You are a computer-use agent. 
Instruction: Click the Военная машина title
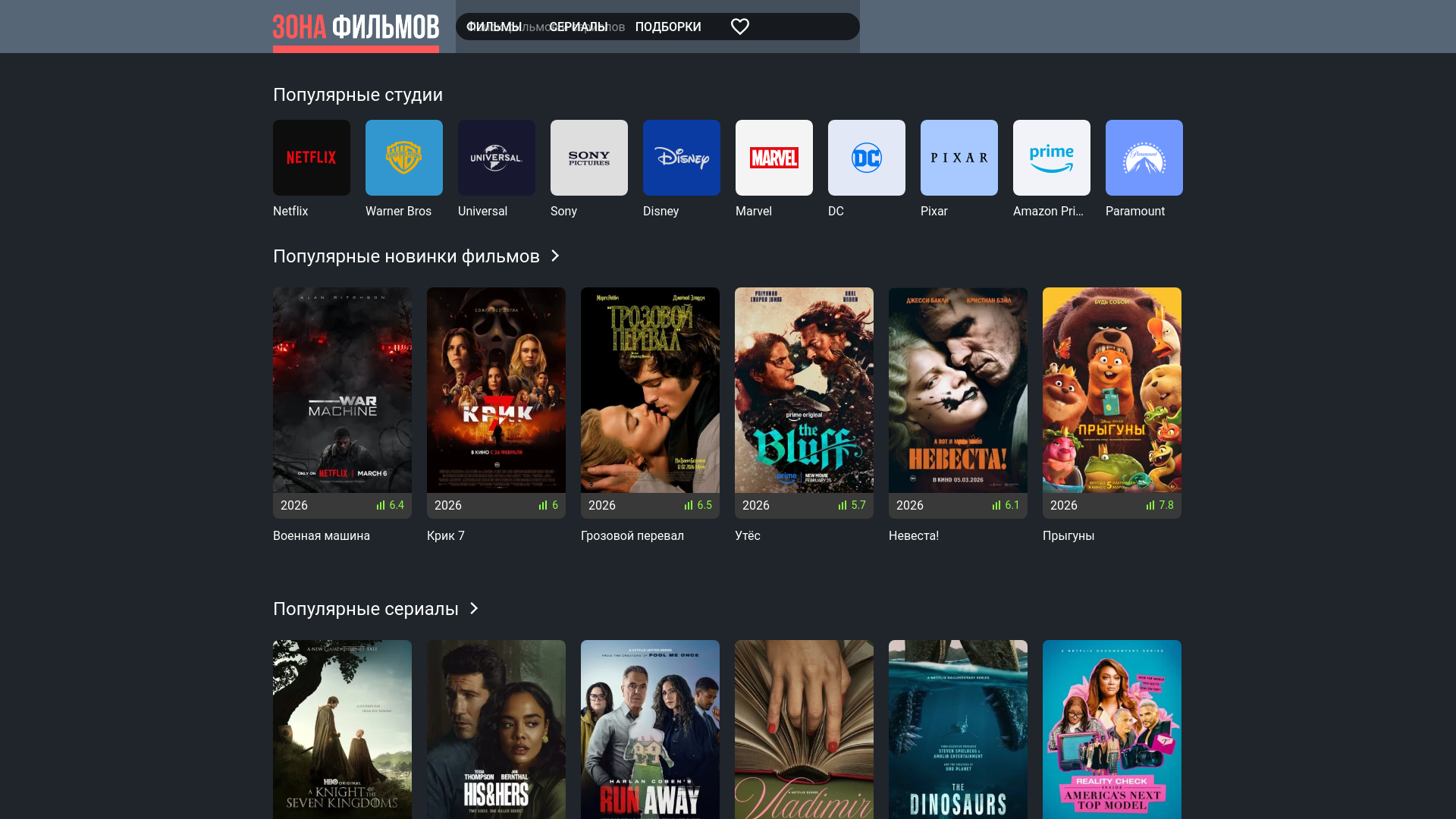pos(322,536)
